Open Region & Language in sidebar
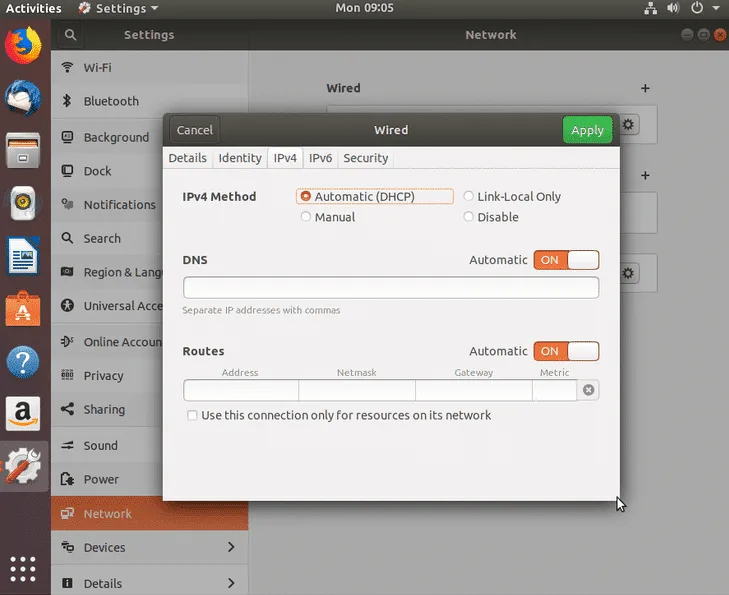729x595 pixels. click(x=107, y=272)
